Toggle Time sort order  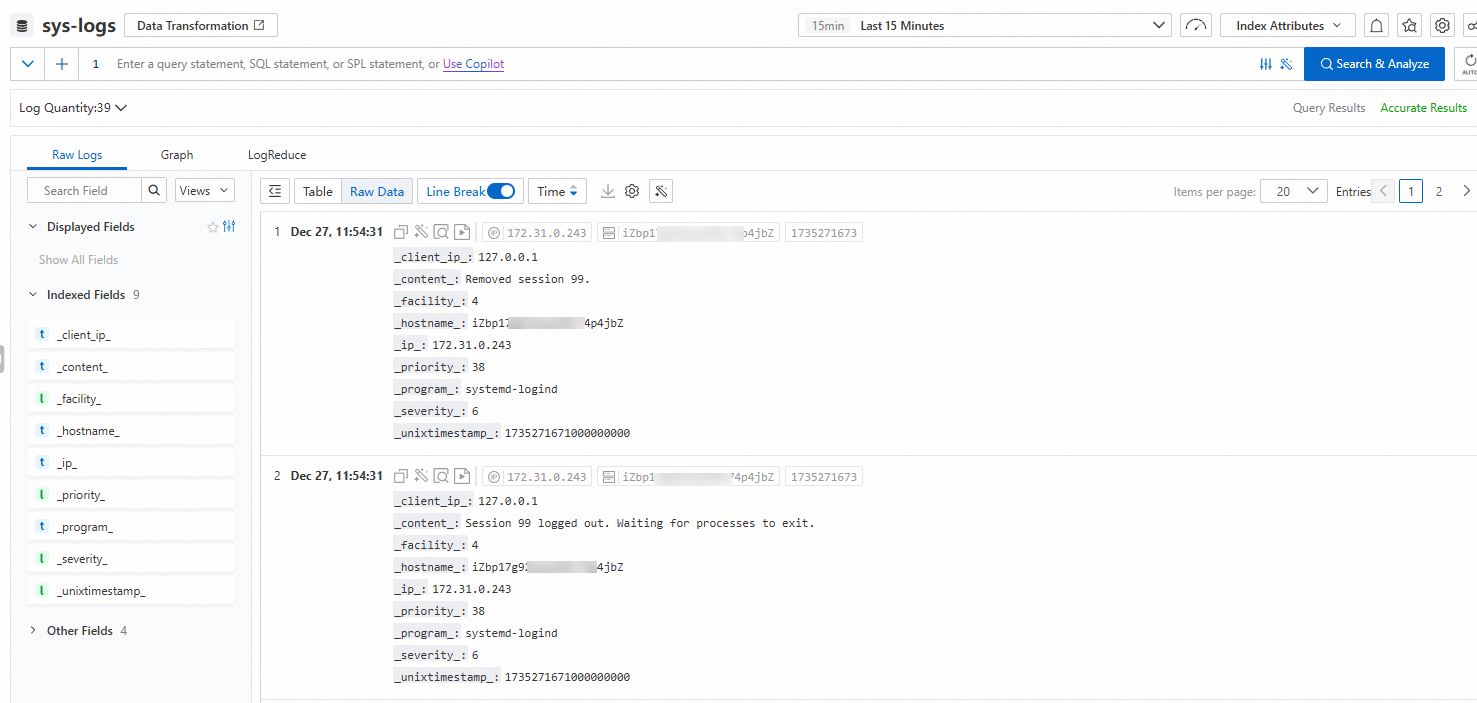(557, 191)
